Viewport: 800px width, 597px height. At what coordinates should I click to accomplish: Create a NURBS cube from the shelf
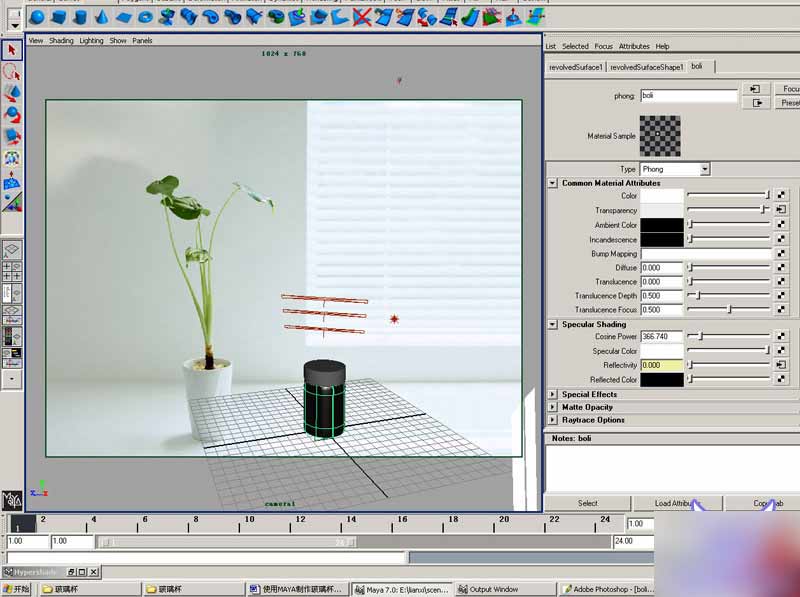[x=59, y=17]
